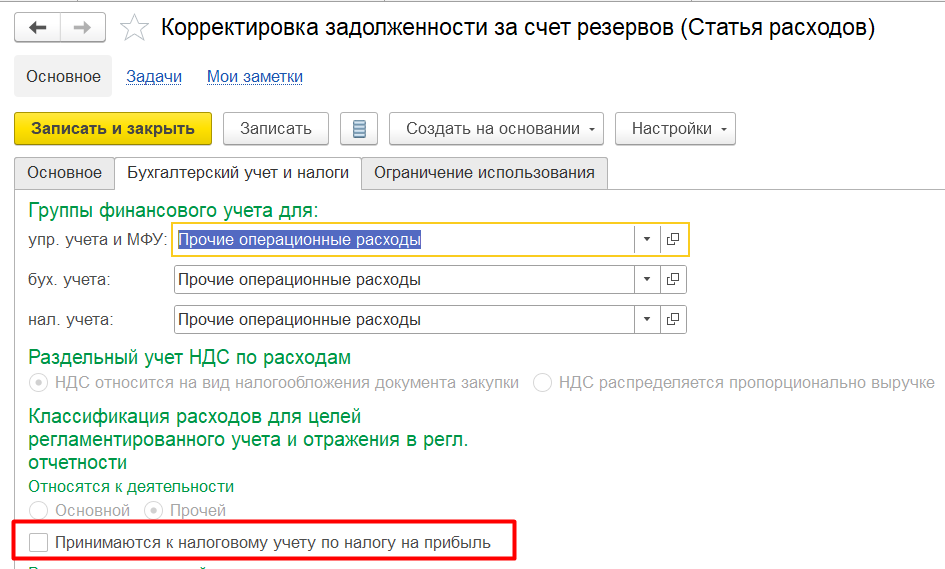This screenshot has height=569, width=945.
Task: Click the forward navigation arrow
Action: tap(82, 28)
